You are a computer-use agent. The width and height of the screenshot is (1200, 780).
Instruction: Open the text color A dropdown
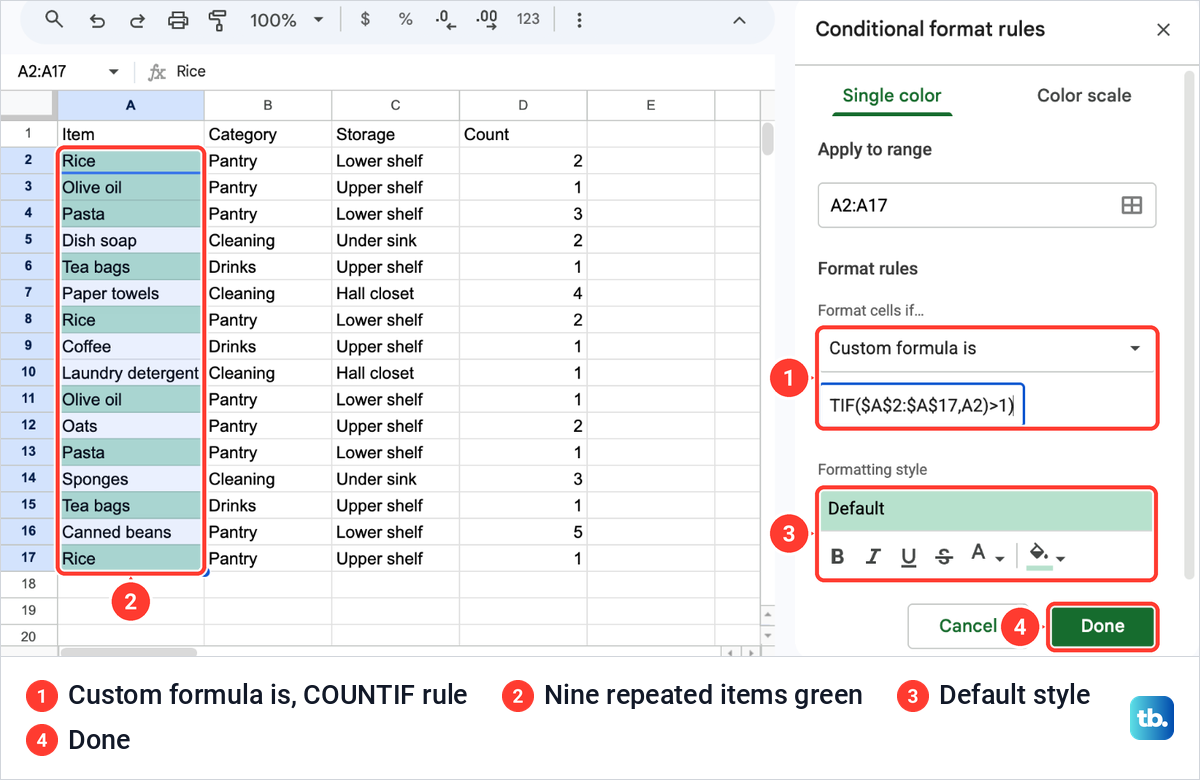[x=988, y=556]
